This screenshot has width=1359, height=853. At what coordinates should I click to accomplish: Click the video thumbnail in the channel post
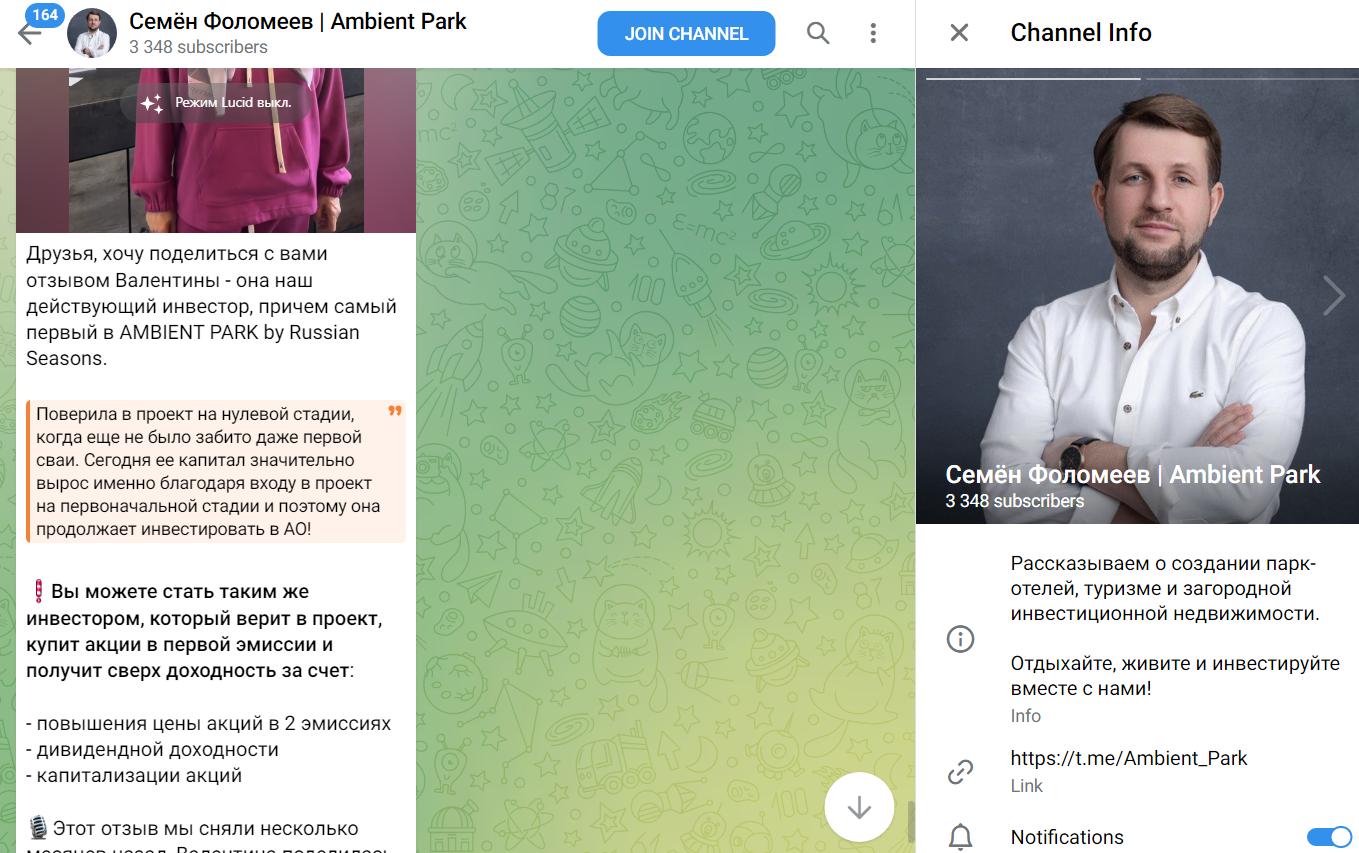click(216, 150)
